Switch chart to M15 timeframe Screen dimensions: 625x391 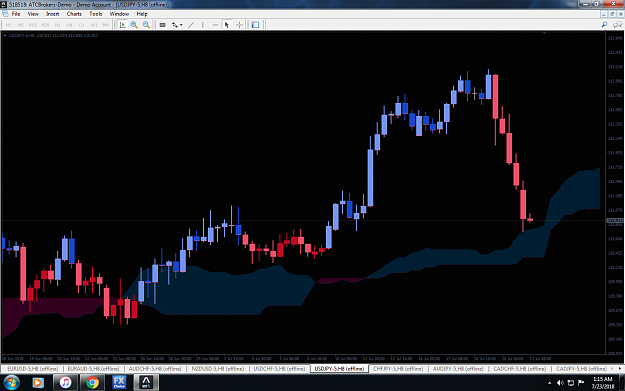click(x=33, y=25)
